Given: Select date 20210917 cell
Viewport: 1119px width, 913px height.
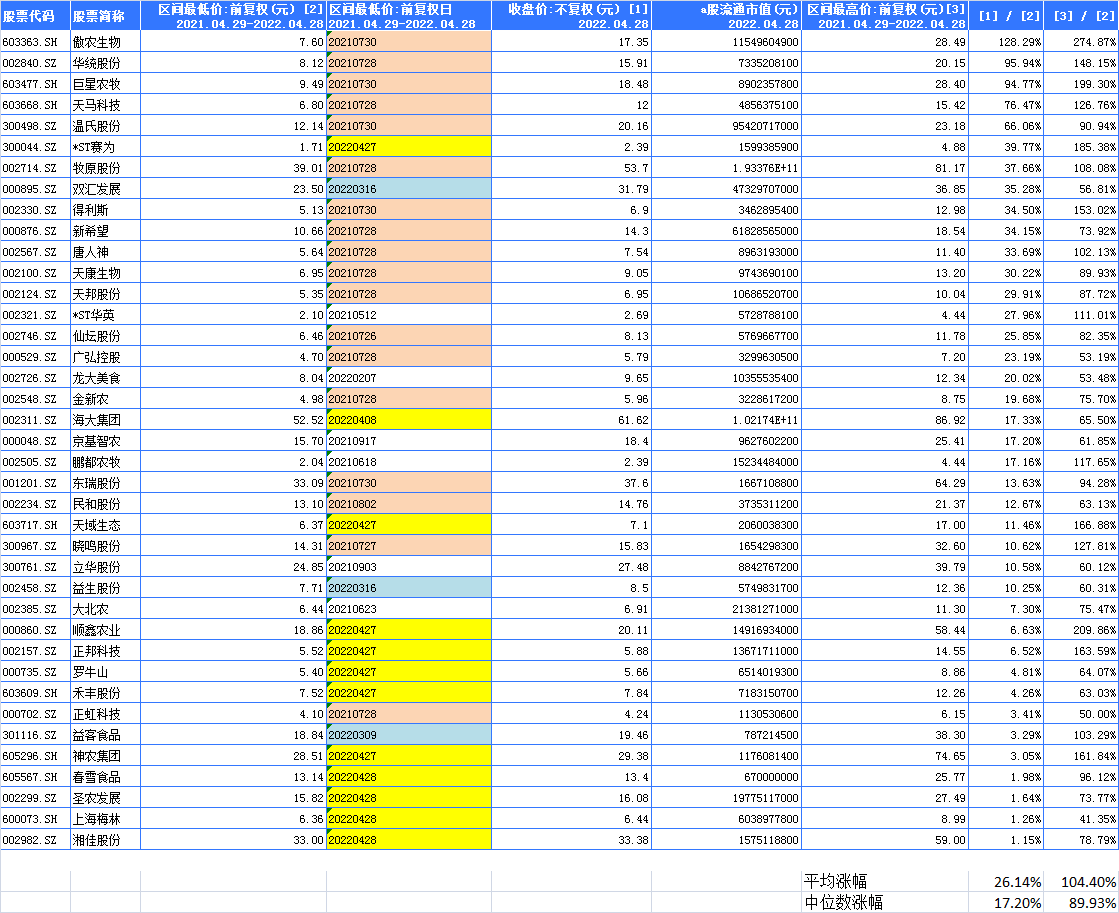Looking at the screenshot, I should [x=409, y=441].
